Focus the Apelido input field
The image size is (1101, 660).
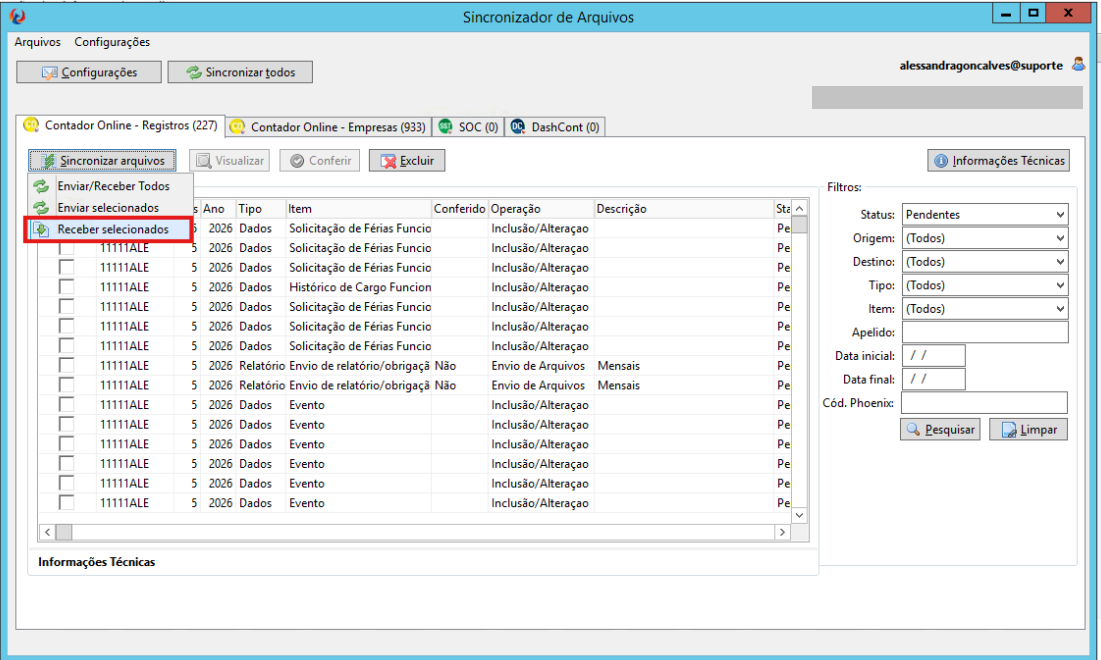pyautogui.click(x=984, y=332)
